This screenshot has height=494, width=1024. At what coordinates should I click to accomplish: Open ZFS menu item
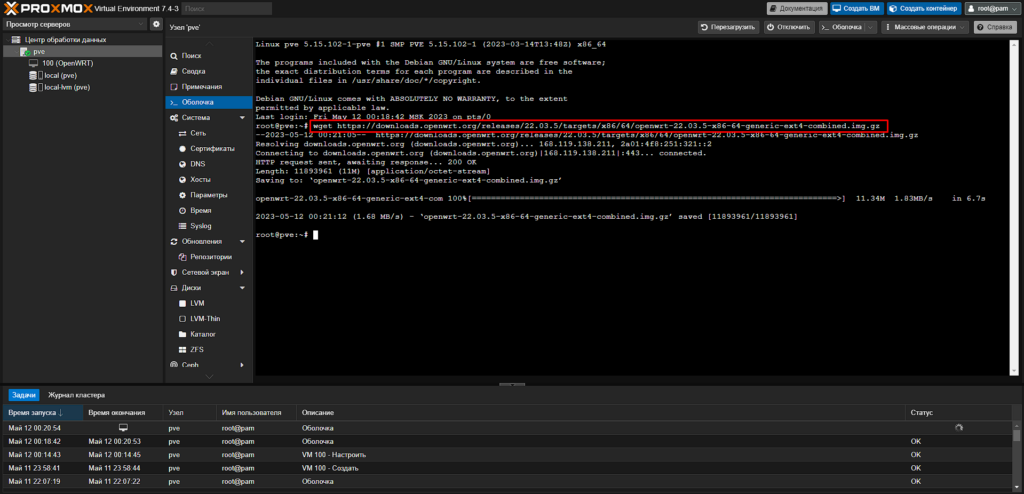tap(197, 350)
